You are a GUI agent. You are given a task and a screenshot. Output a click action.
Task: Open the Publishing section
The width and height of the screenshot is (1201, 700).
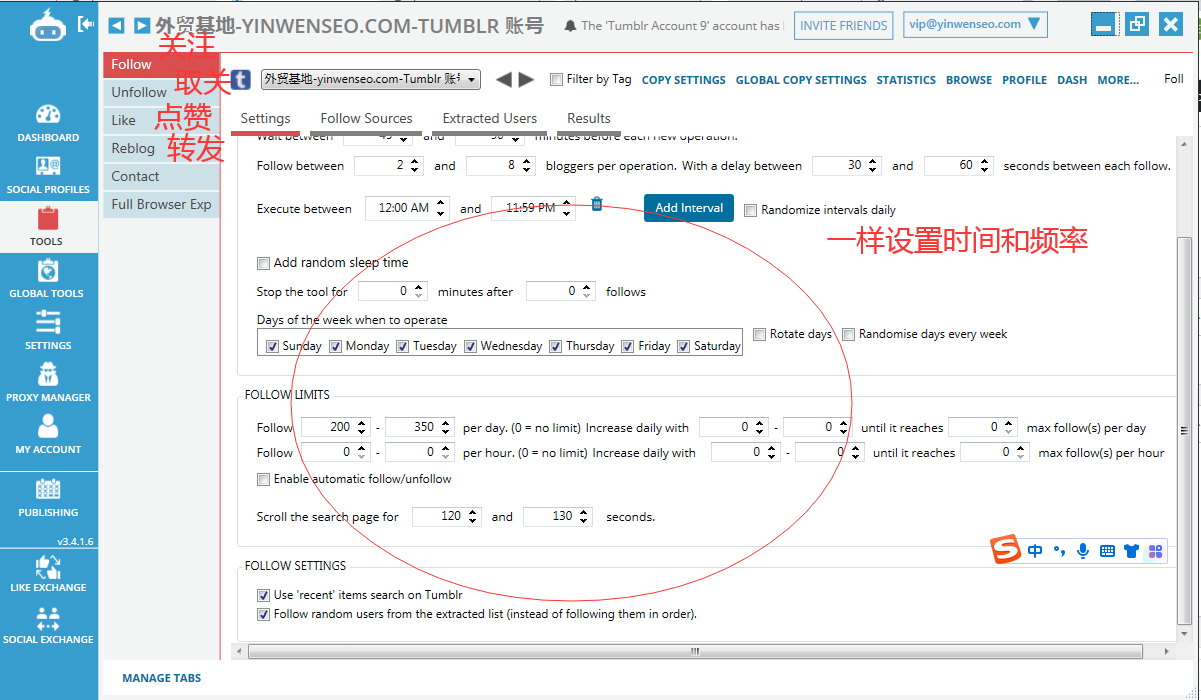coord(47,498)
